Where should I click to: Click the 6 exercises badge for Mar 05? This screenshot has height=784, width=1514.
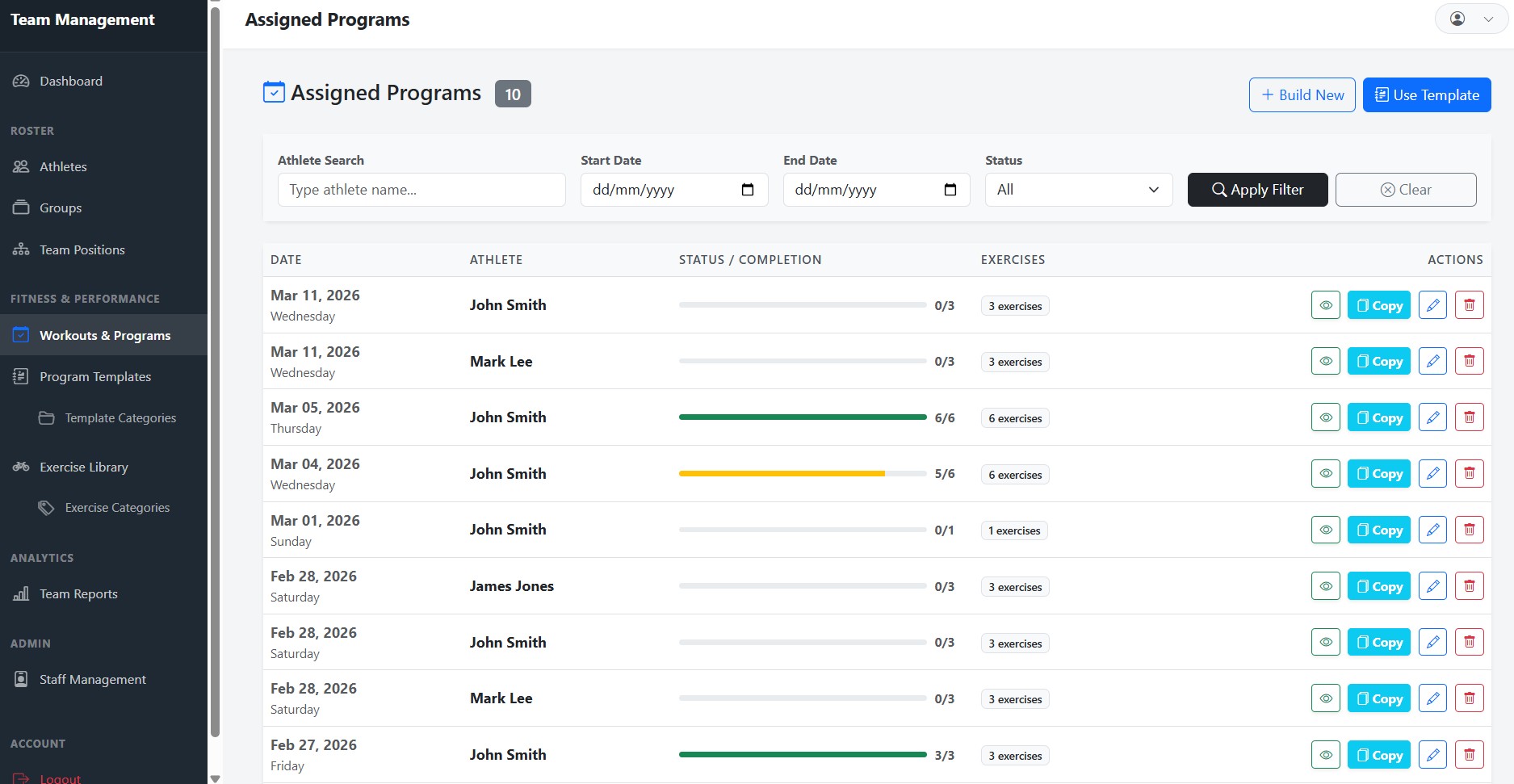coord(1015,418)
